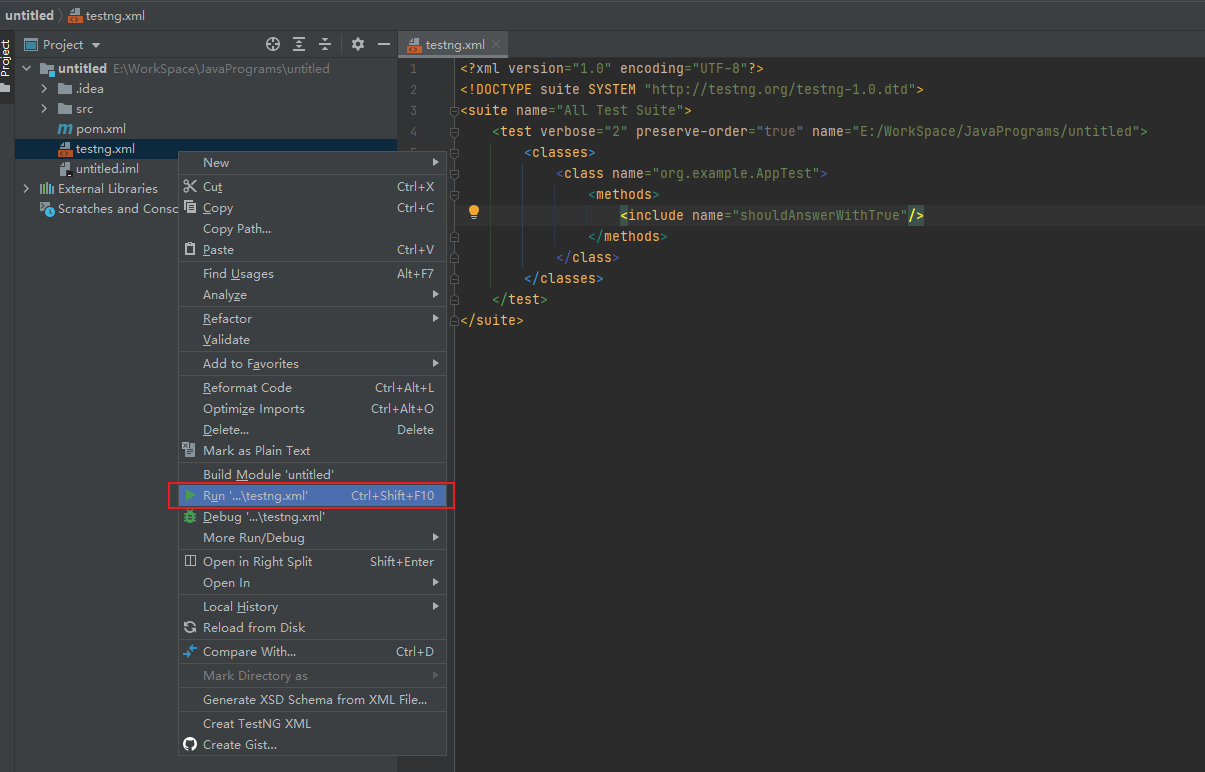Select Copy Path... in context menu

(x=312, y=229)
